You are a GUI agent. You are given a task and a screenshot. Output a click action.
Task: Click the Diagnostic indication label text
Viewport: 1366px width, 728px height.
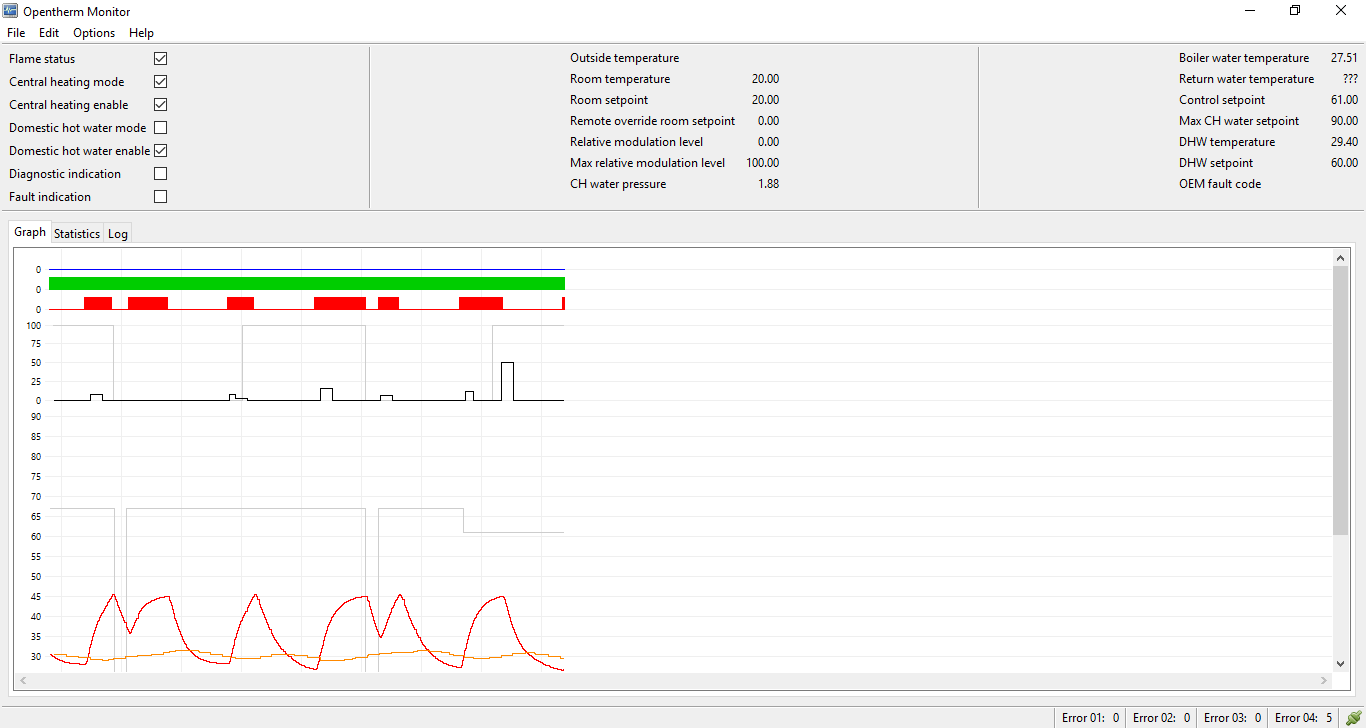pos(65,174)
